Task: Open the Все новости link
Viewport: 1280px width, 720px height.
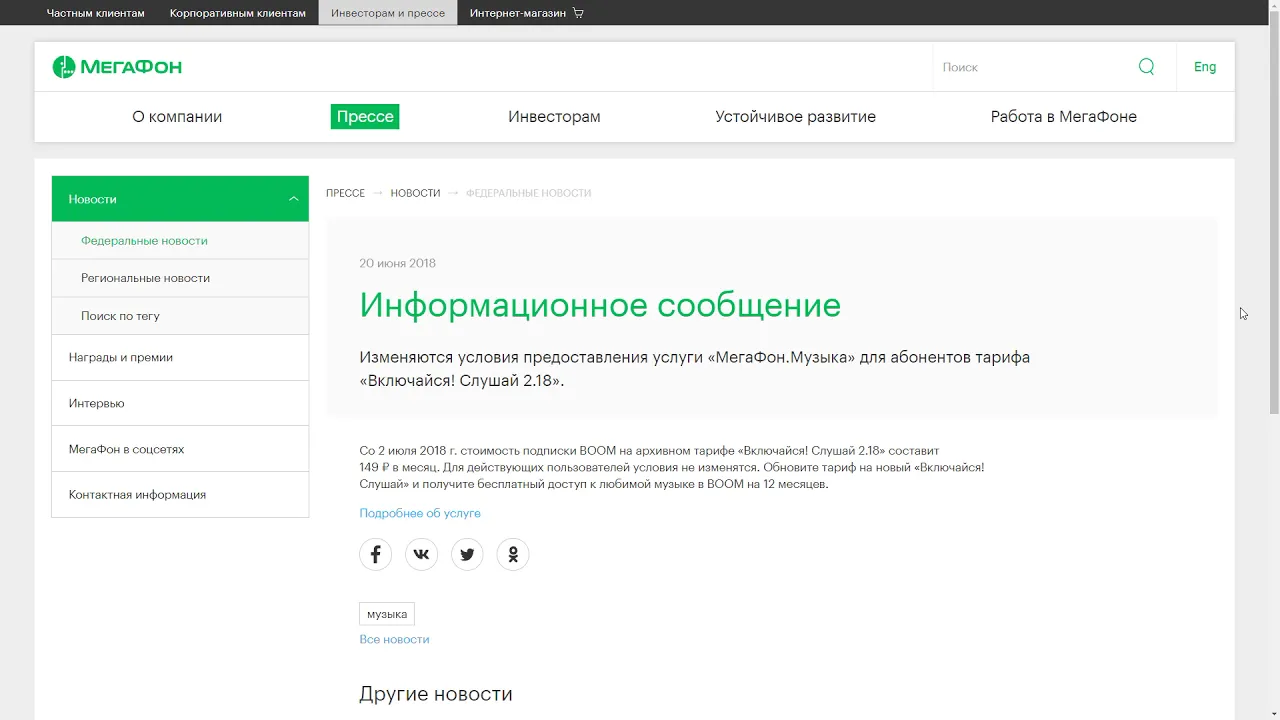Action: pos(394,639)
